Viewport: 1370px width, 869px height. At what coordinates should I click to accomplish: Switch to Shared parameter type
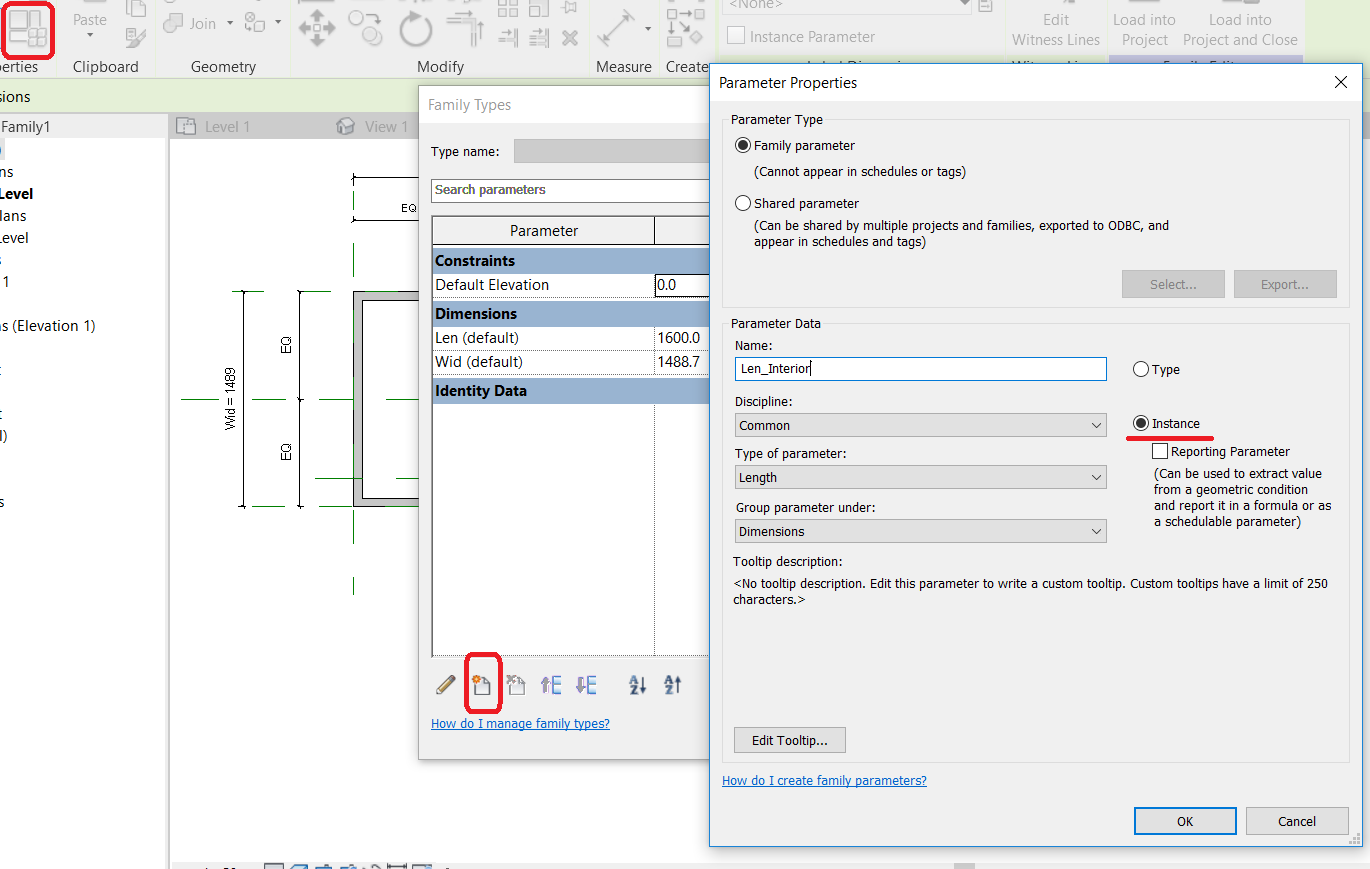[741, 203]
